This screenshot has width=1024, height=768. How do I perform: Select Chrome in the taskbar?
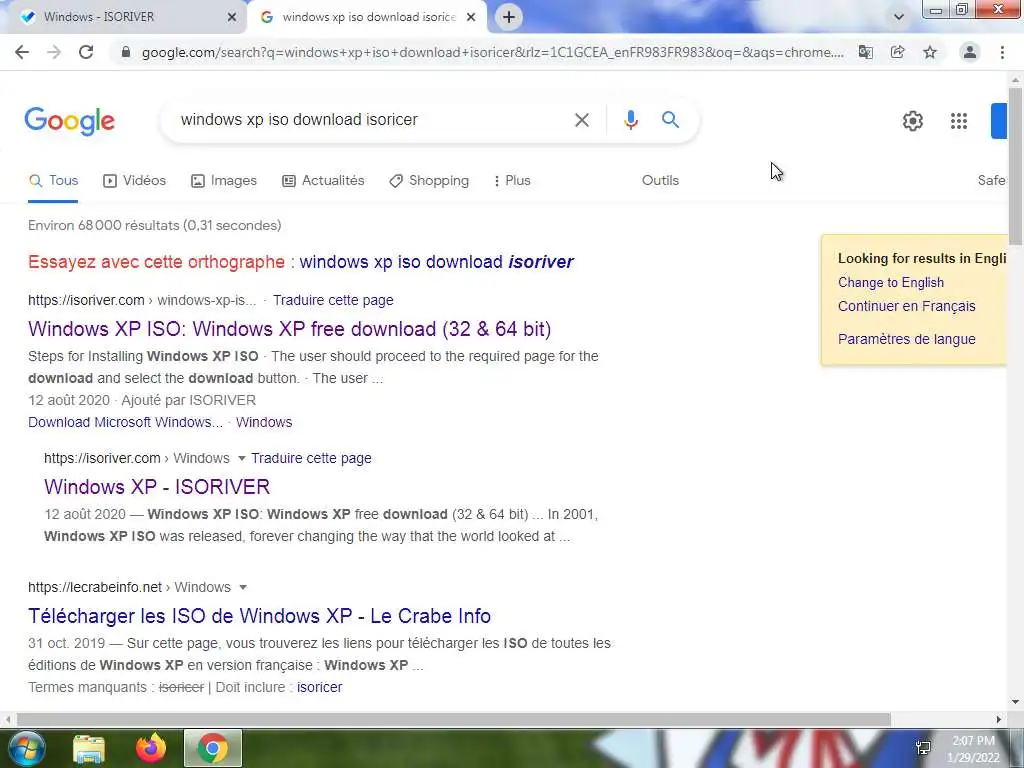[x=212, y=748]
